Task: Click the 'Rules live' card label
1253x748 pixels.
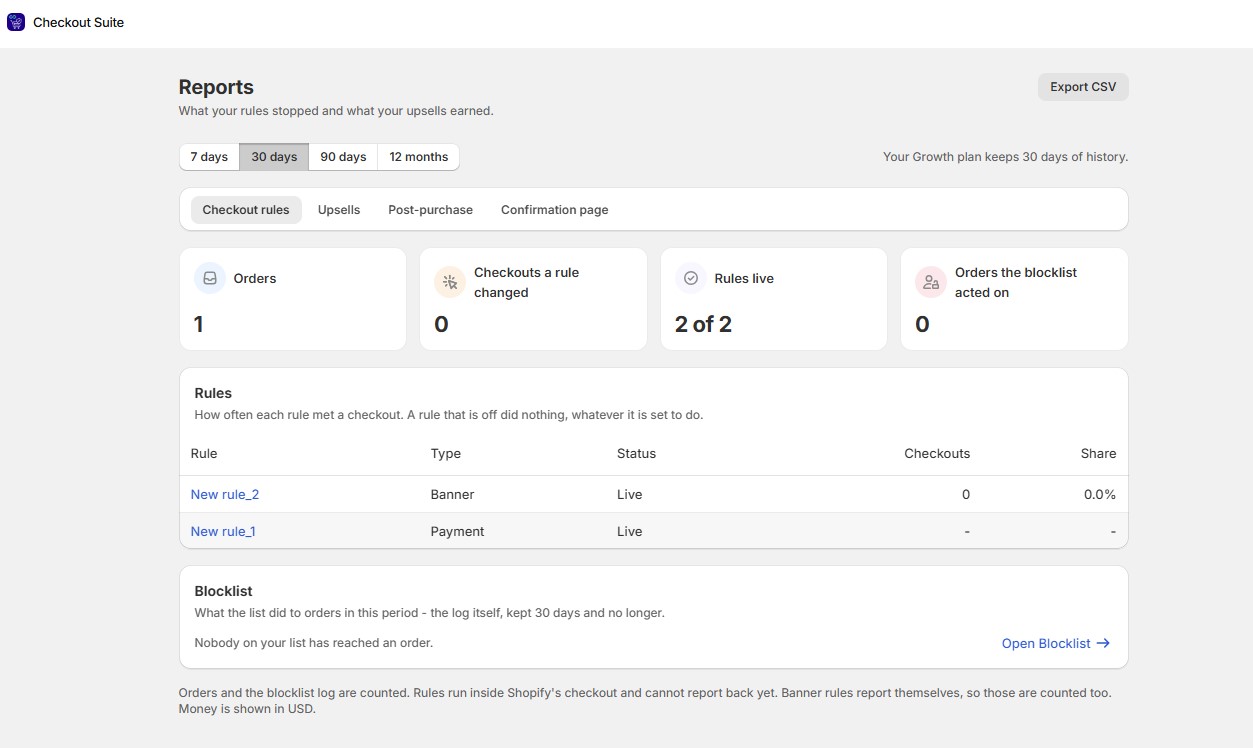Action: coord(744,279)
